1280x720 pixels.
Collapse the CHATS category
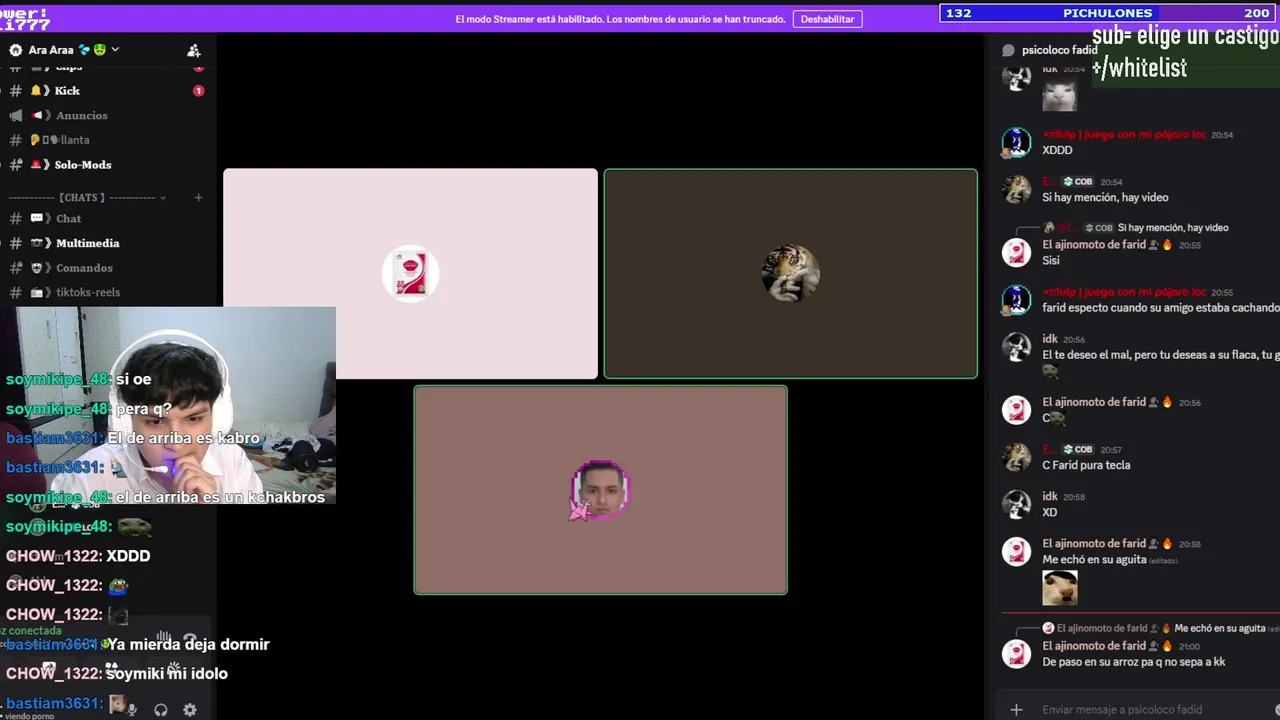coord(87,198)
